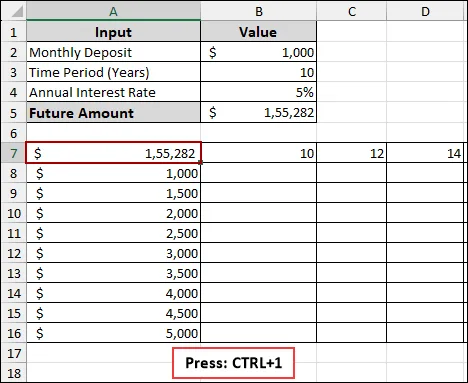Select row 7 header
Viewport: 468px width, 383px height.
coord(13,153)
